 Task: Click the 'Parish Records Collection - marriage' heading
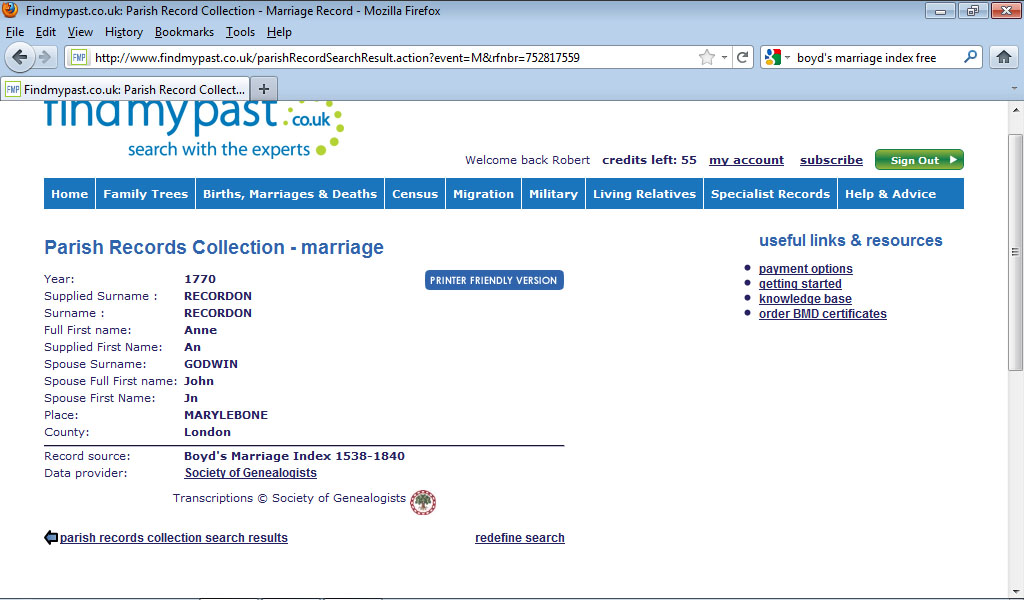tap(214, 247)
